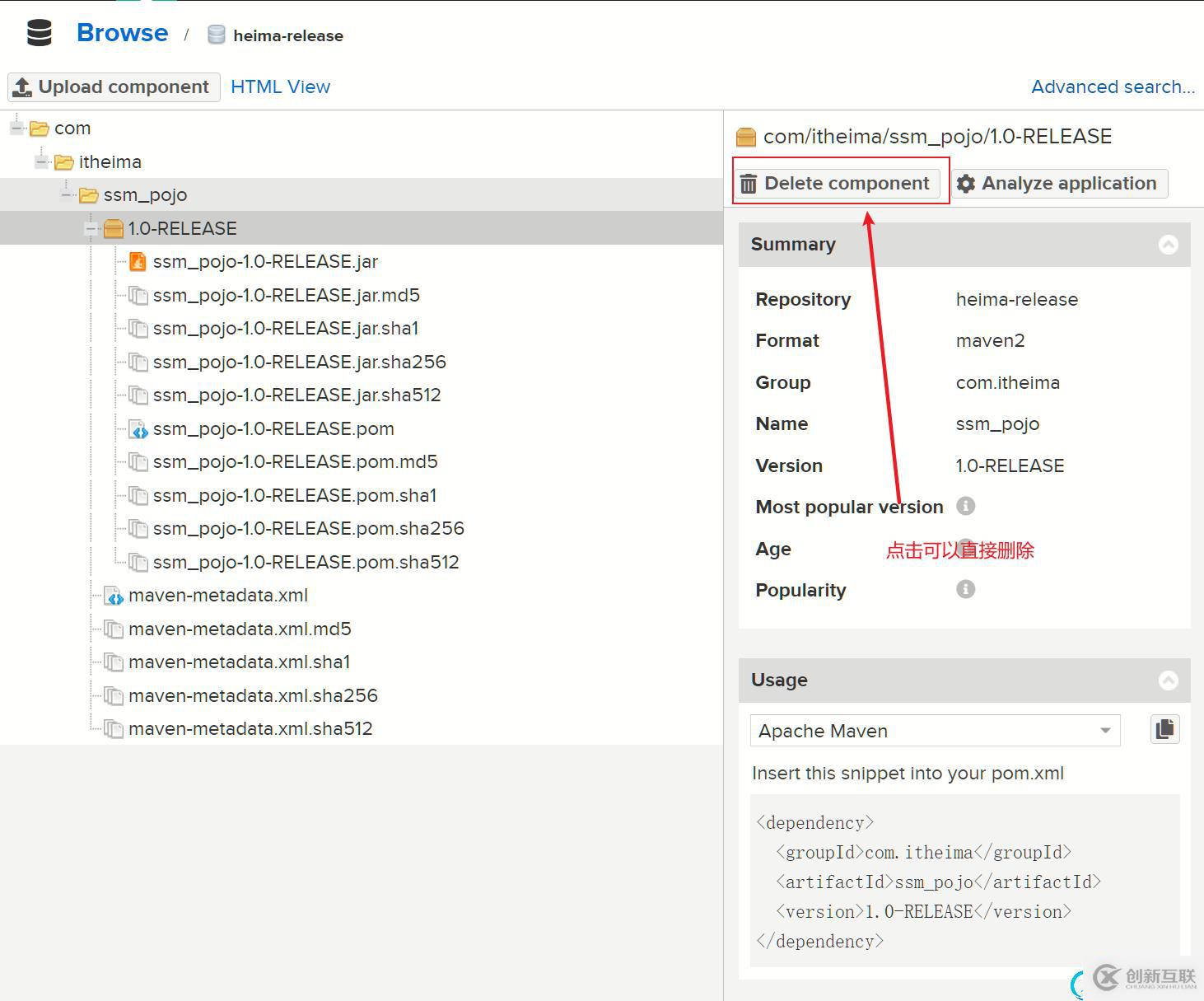Select maven-metadata.xml.sha256 in the tree
Screen dimensions: 1204x1001
click(x=253, y=696)
